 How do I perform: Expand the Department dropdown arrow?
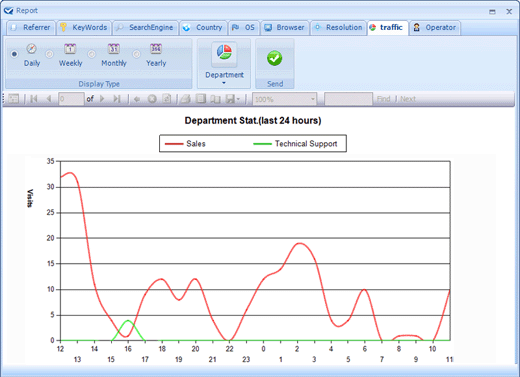click(x=224, y=83)
